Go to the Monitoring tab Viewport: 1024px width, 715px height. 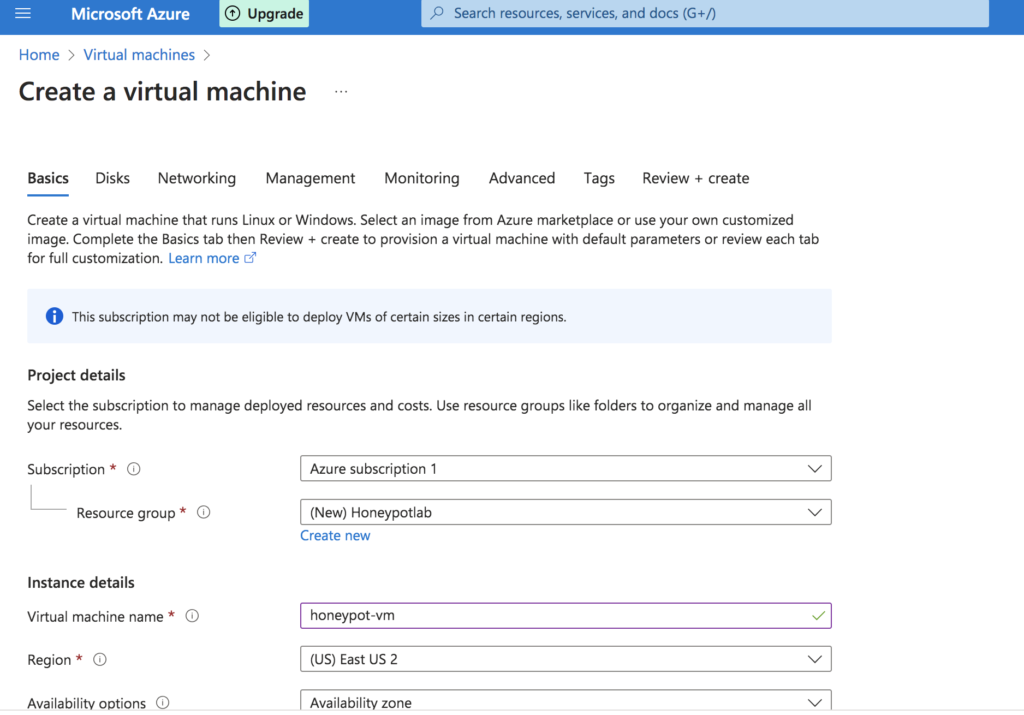422,178
